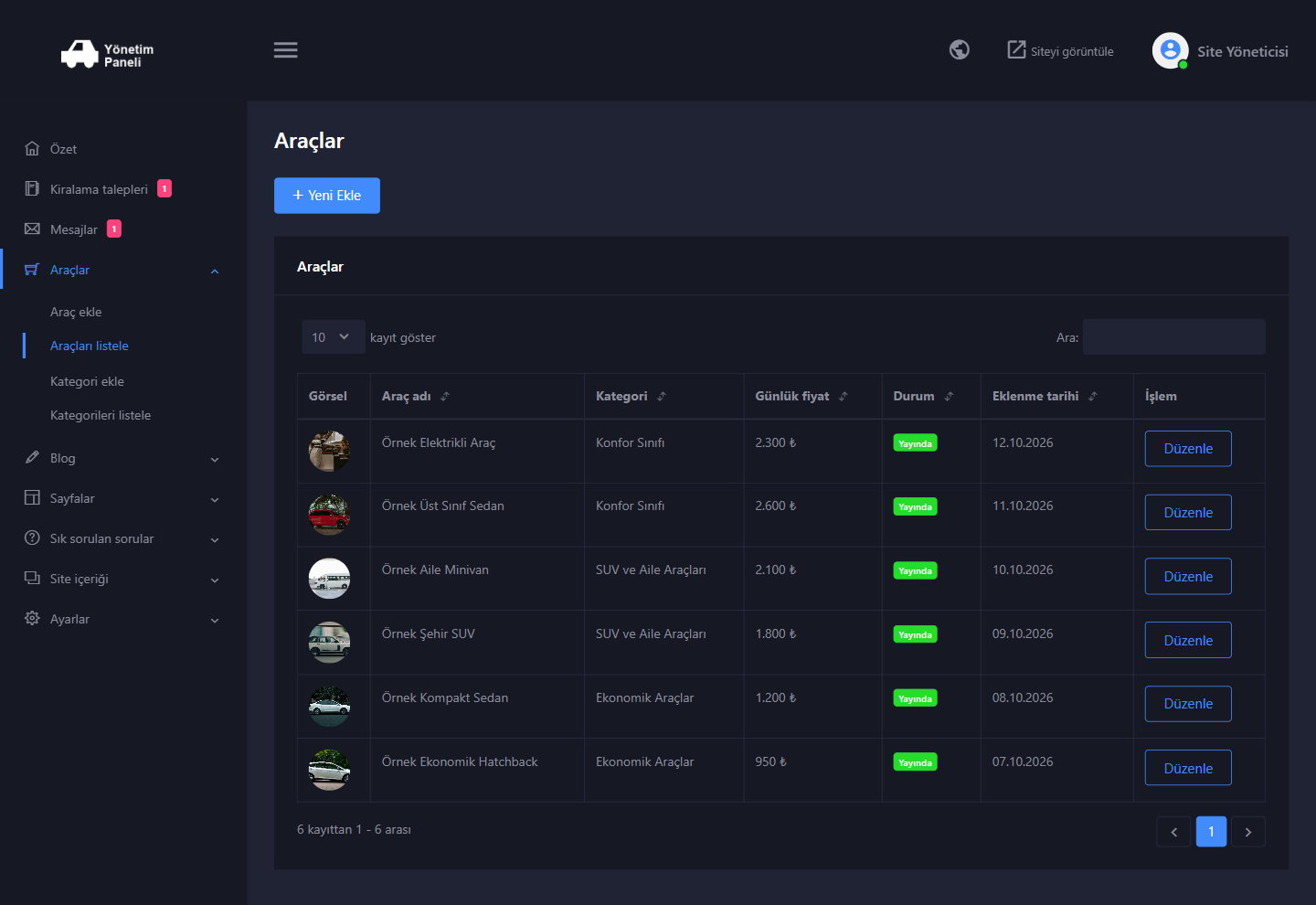Expand the Site içeriği menu
1316x905 pixels.
123,579
